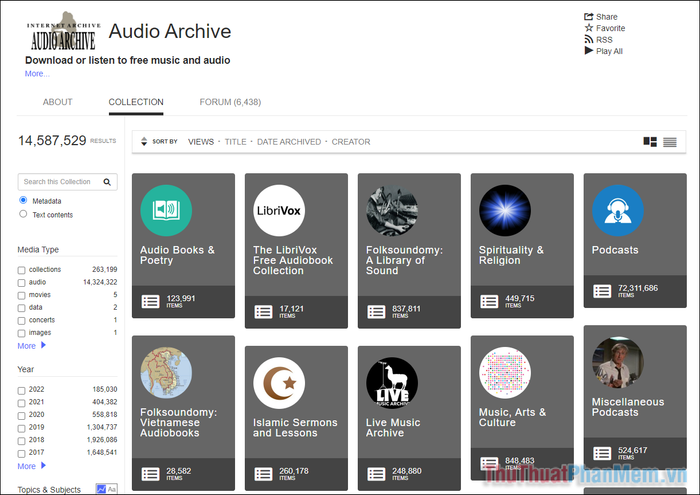Open Spirituality & Religion starburst icon
Screen dimensions: 700x495
(x=505, y=210)
